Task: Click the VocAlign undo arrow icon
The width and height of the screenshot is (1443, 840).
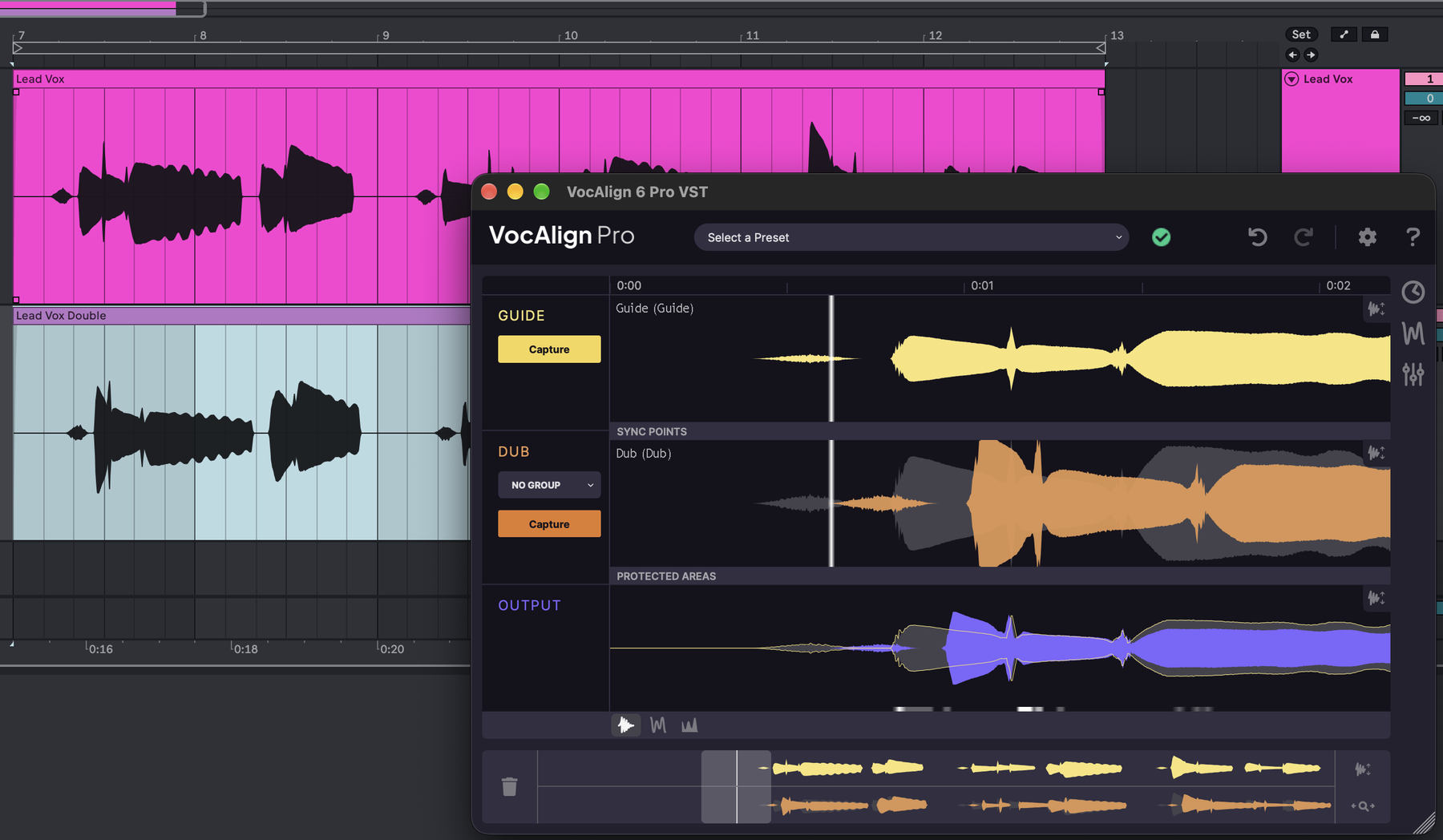Action: tap(1257, 236)
